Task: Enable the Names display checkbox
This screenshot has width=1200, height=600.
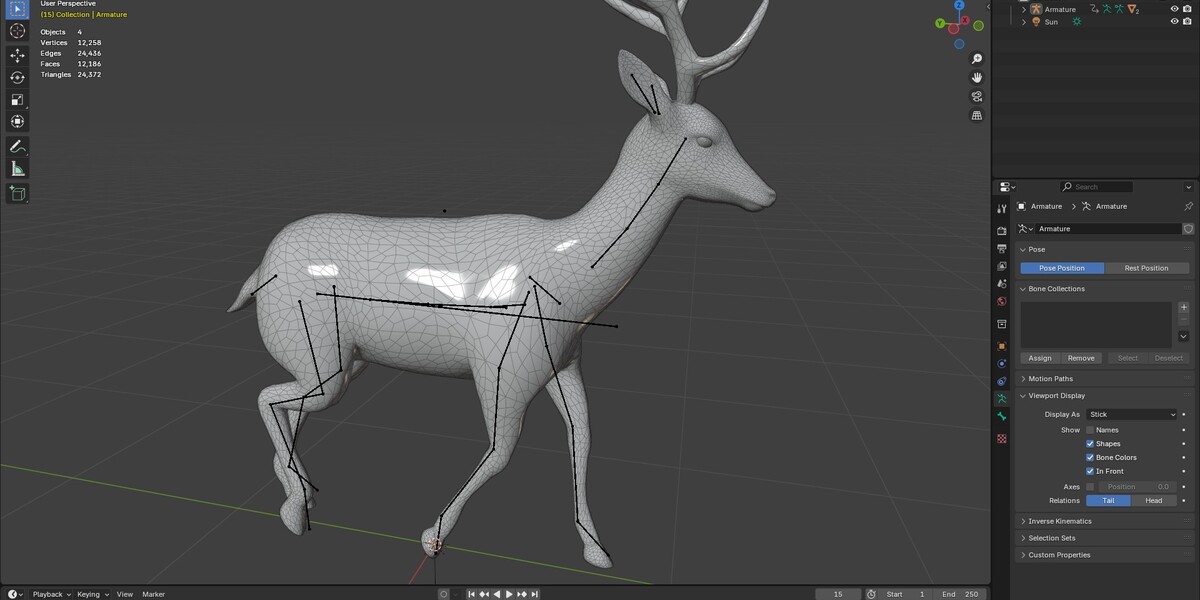Action: tap(1090, 430)
